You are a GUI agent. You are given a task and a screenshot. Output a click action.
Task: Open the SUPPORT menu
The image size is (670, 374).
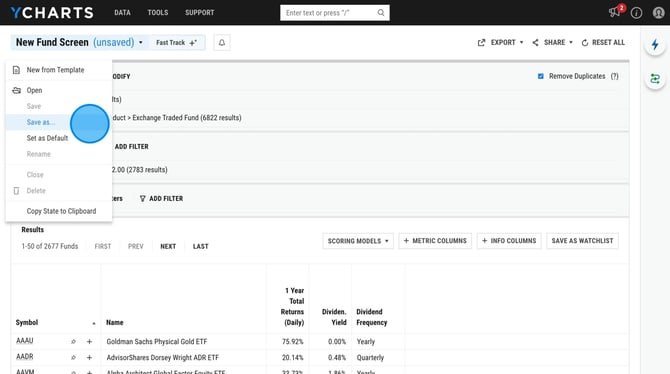coord(200,13)
